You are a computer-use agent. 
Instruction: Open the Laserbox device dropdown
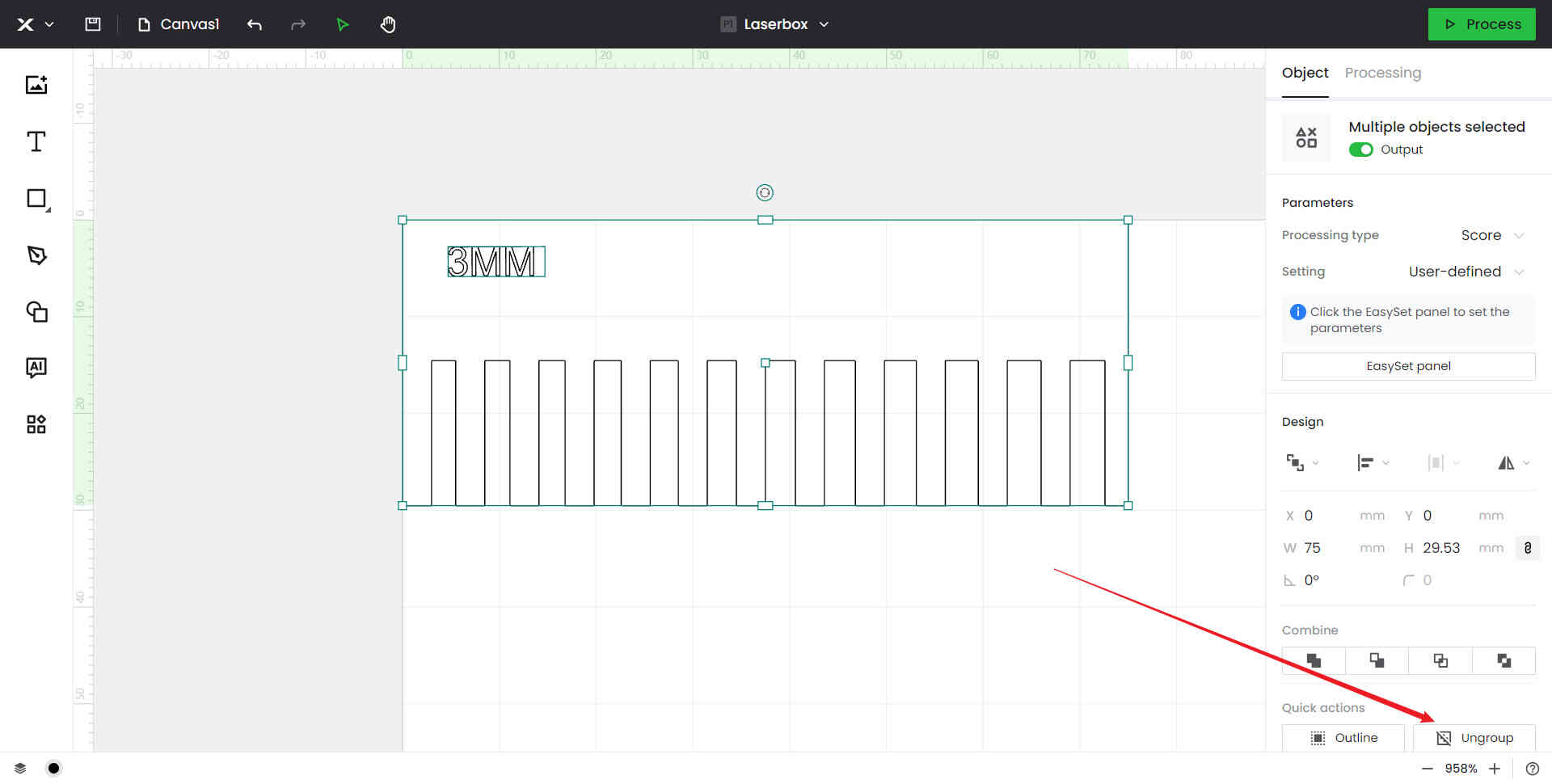coord(774,24)
